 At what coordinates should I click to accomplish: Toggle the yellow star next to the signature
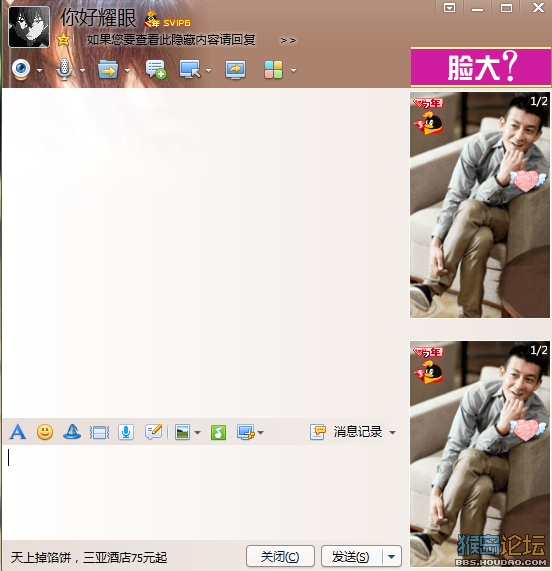click(63, 39)
